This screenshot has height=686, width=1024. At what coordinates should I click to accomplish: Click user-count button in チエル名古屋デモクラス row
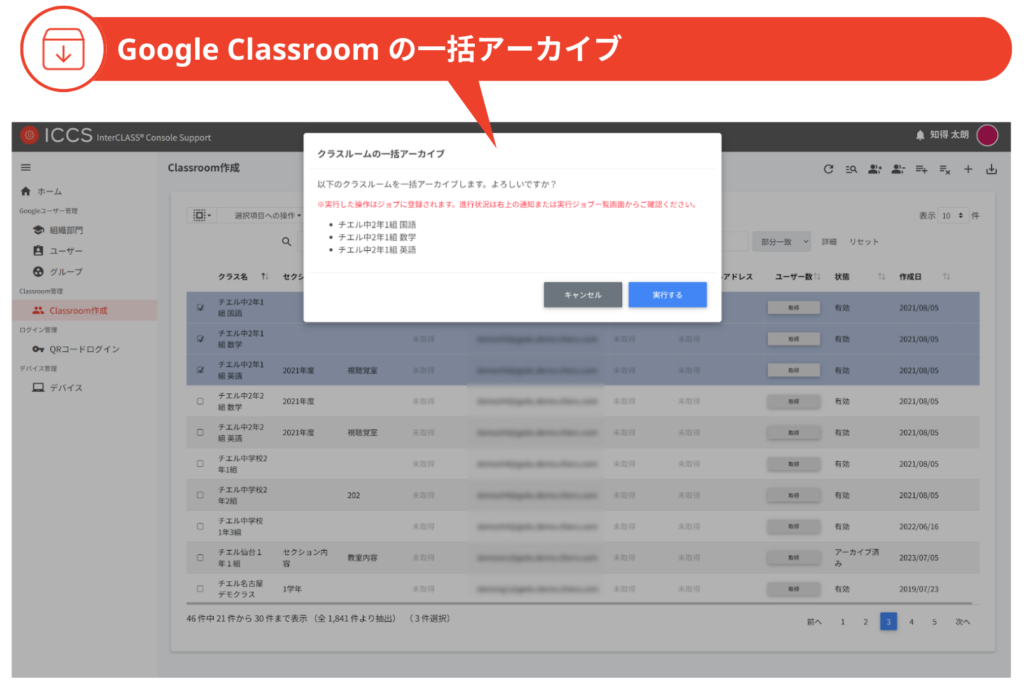click(793, 589)
